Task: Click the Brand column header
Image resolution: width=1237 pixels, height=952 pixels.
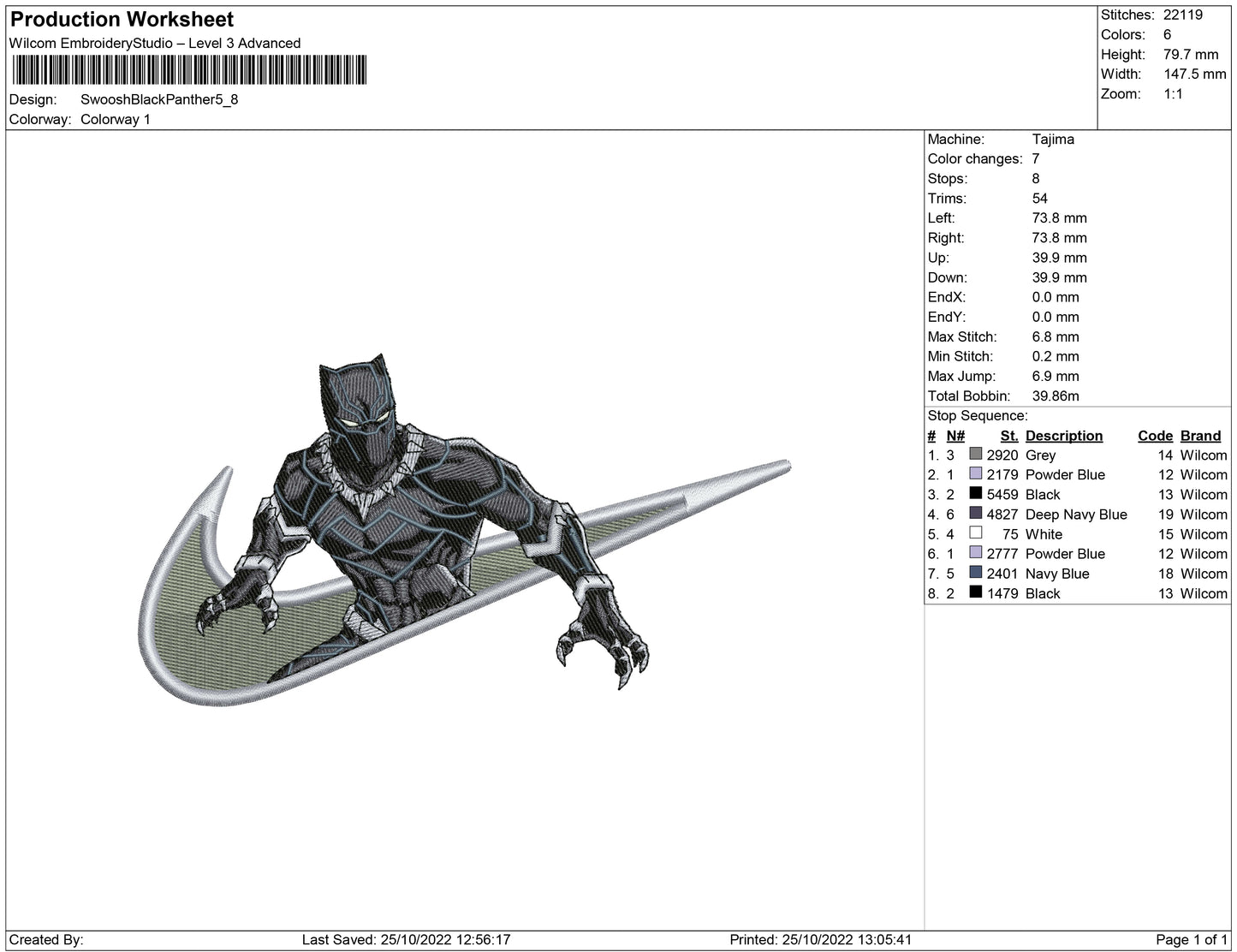Action: [x=1200, y=435]
